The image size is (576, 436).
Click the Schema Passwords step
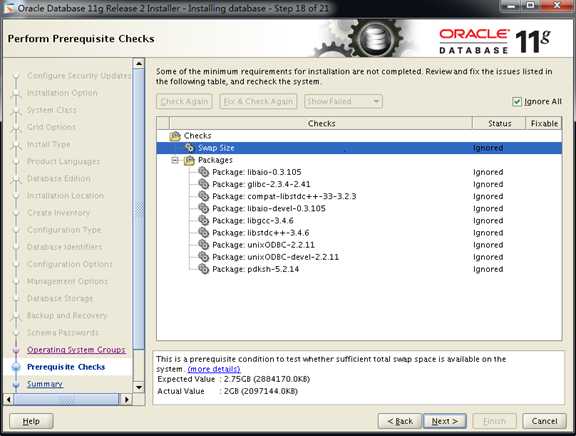[63, 332]
